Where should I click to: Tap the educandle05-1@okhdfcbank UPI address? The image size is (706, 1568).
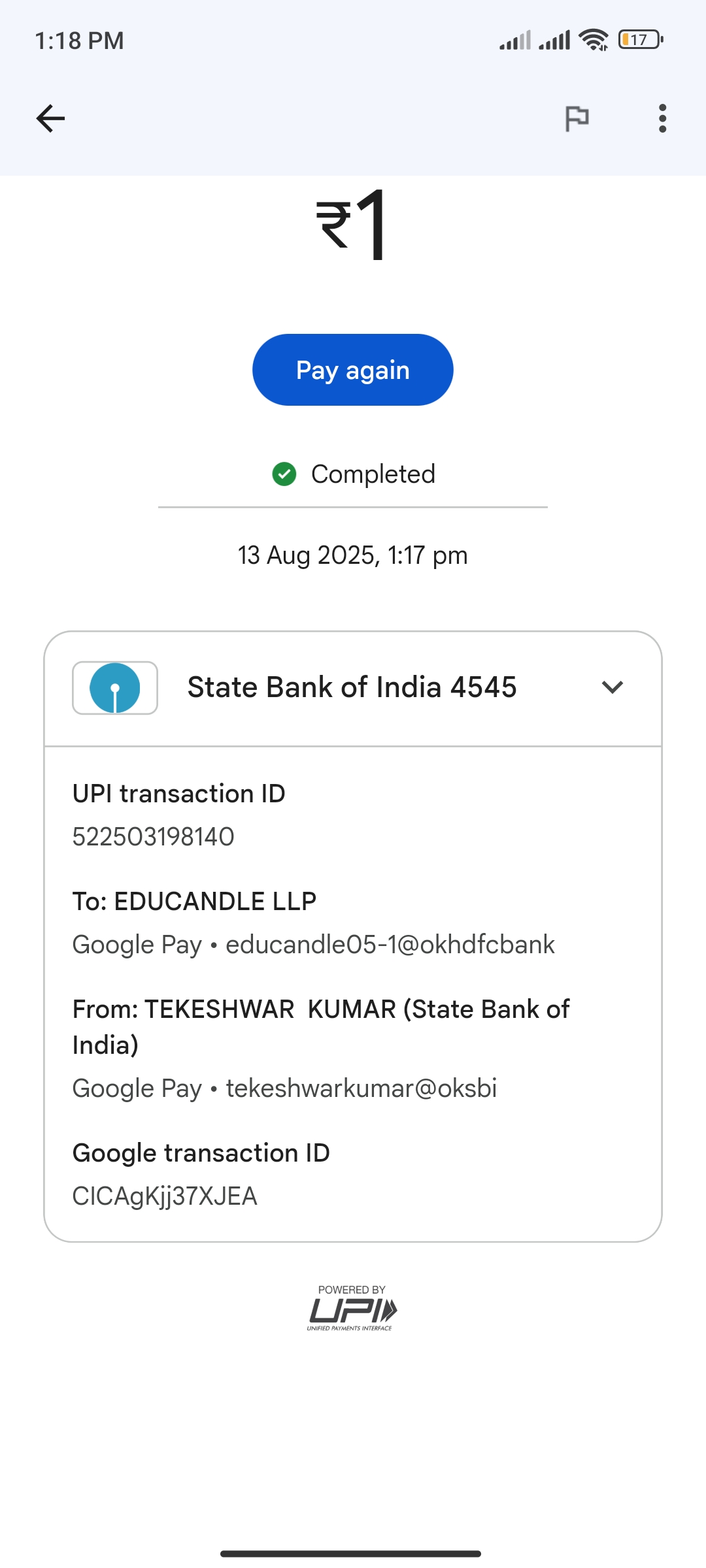tap(390, 945)
